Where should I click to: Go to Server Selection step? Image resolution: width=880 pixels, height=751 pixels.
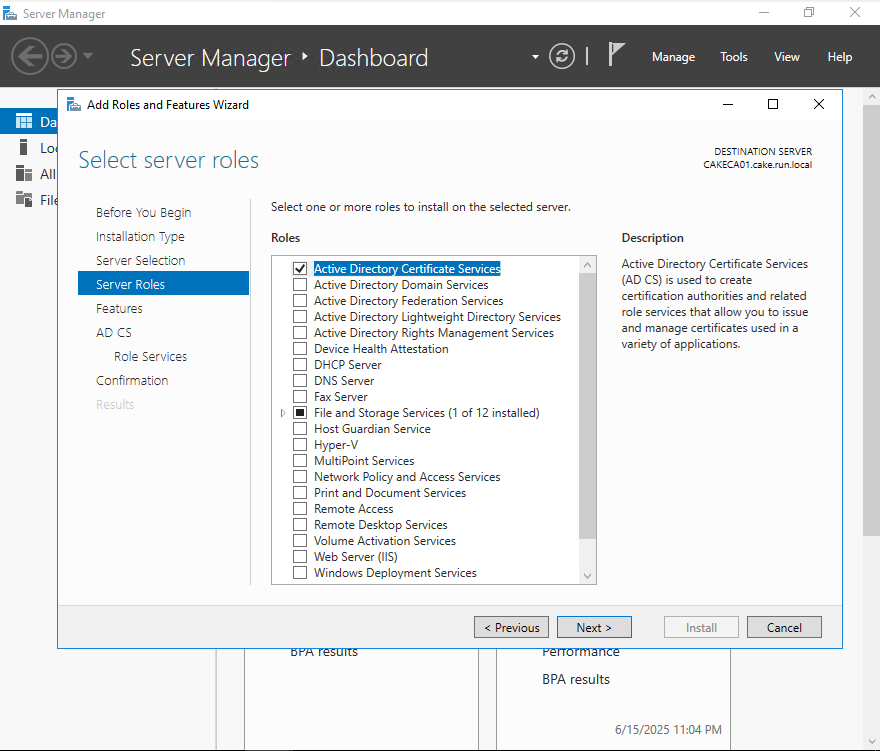(140, 260)
